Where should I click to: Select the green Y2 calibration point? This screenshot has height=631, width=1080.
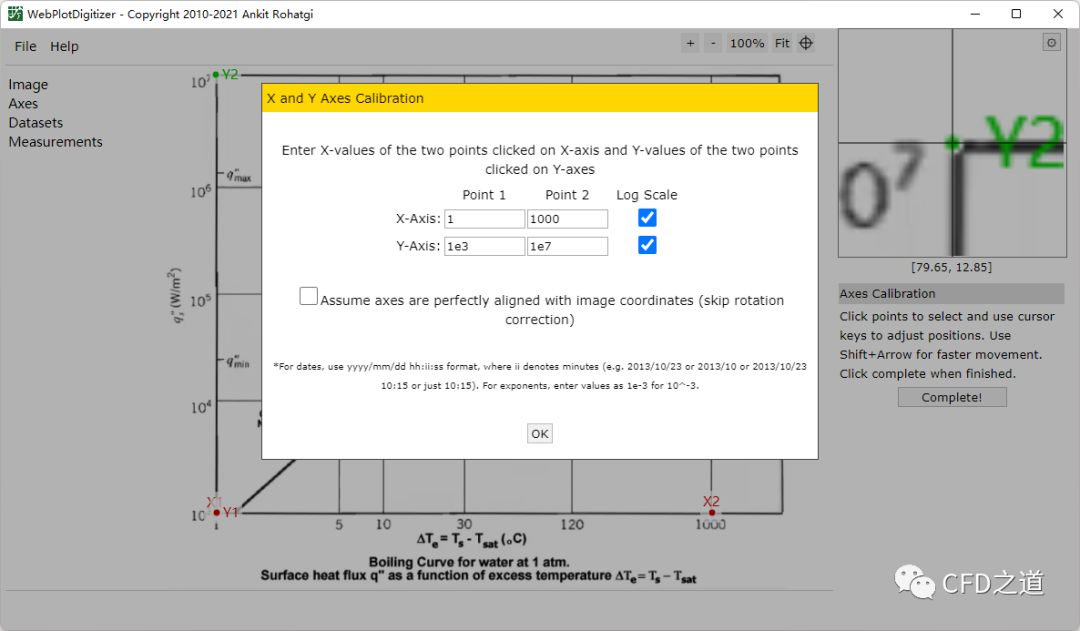[x=216, y=74]
